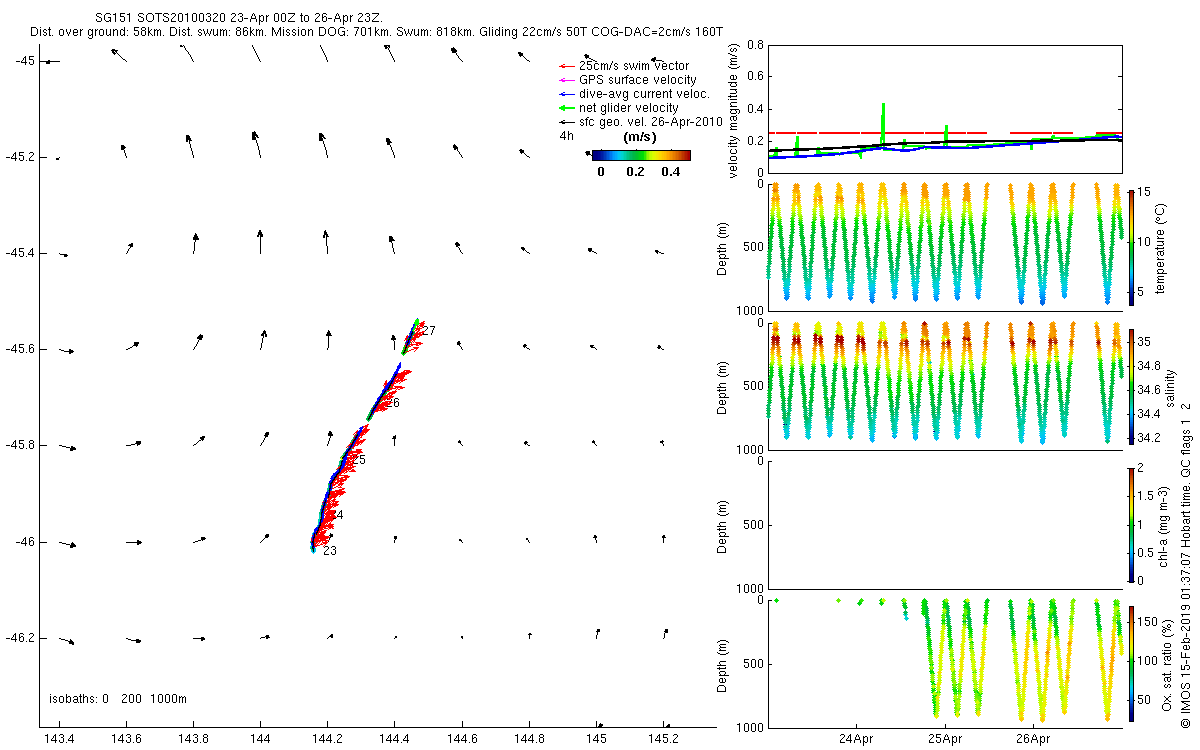1200x750 pixels.
Task: Click the '24Apr' date tick label
Action: click(x=857, y=740)
